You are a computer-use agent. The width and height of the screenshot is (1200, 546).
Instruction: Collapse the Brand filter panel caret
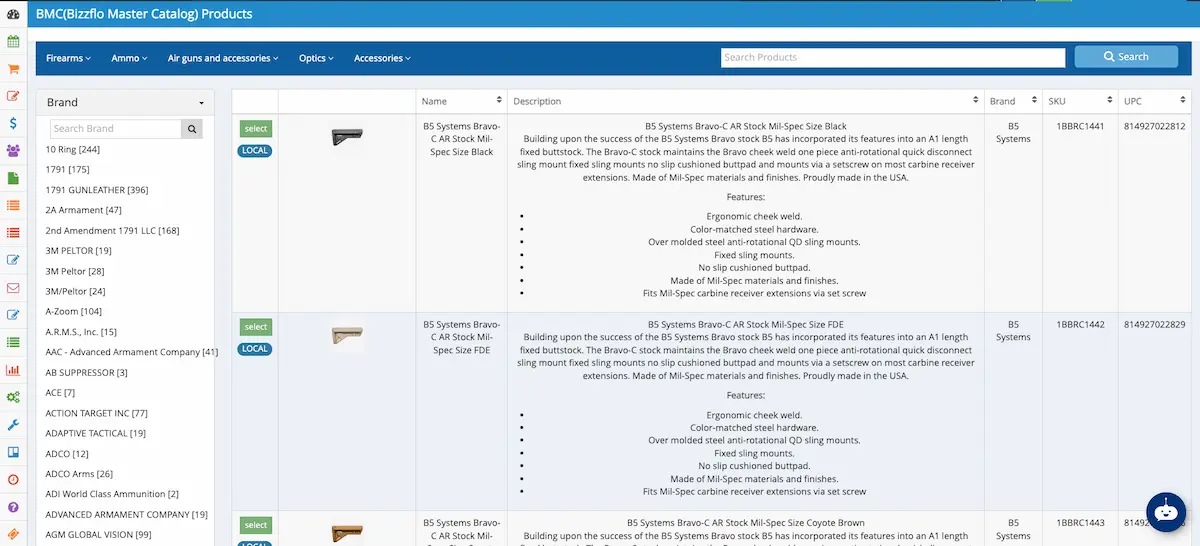pos(201,103)
